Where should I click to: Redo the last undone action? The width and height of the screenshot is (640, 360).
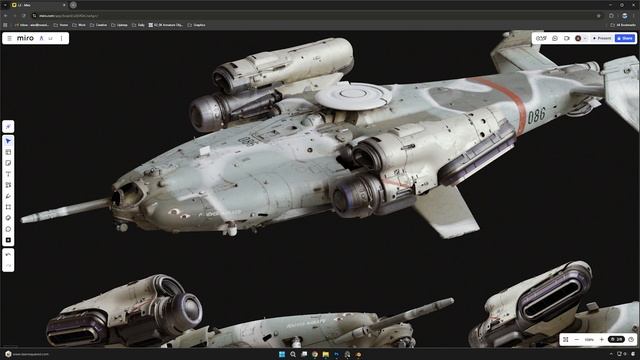point(8,265)
